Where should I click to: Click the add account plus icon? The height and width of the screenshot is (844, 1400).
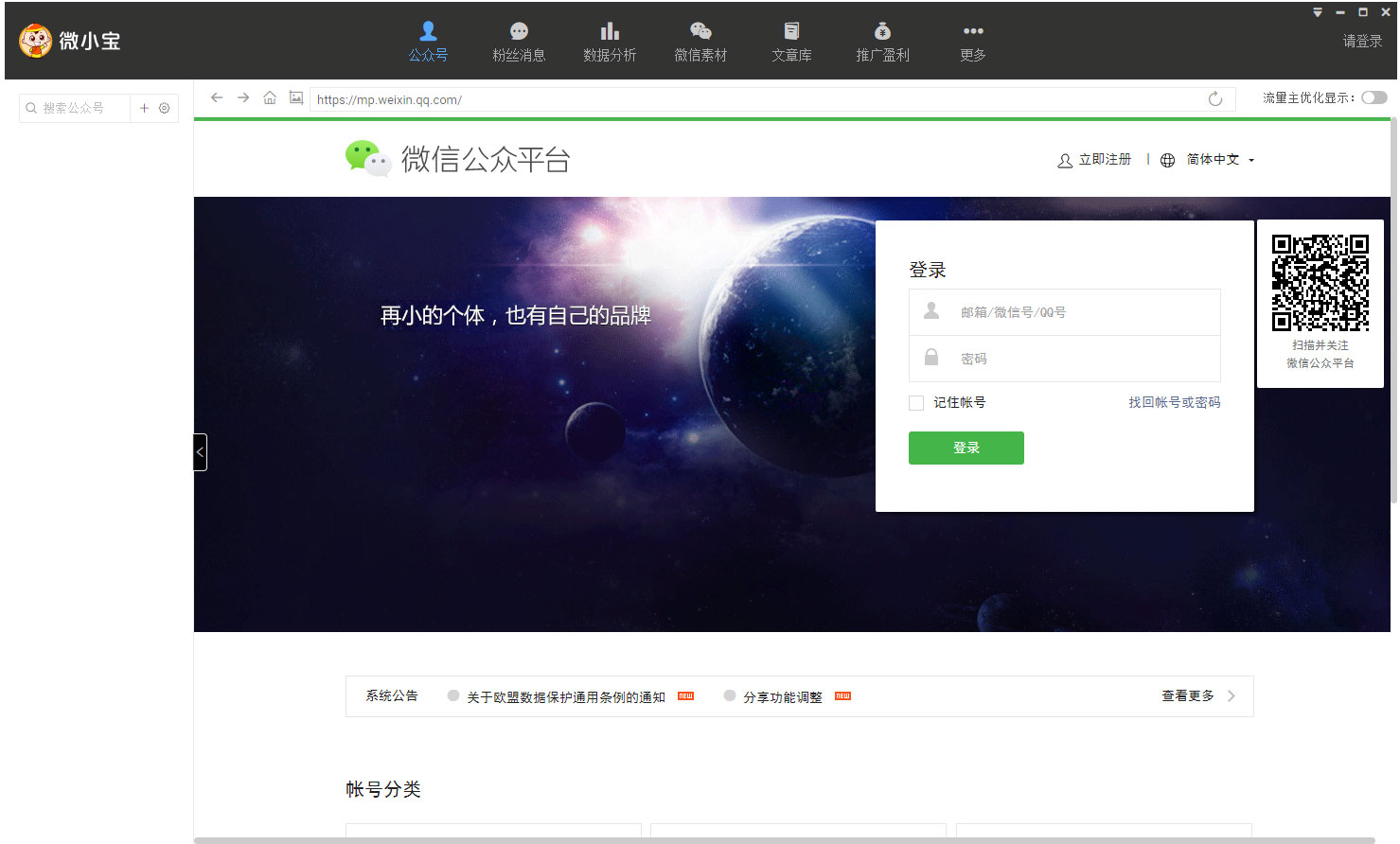pos(145,108)
